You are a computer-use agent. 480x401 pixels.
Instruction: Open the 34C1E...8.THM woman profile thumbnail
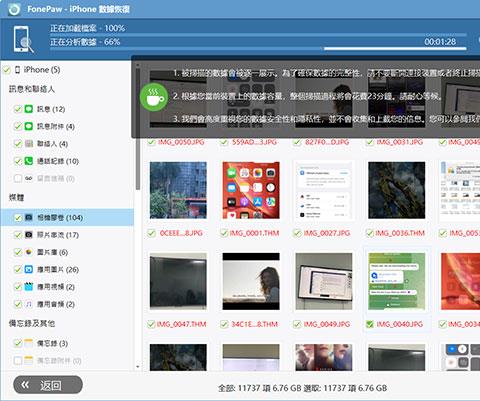[251, 281]
